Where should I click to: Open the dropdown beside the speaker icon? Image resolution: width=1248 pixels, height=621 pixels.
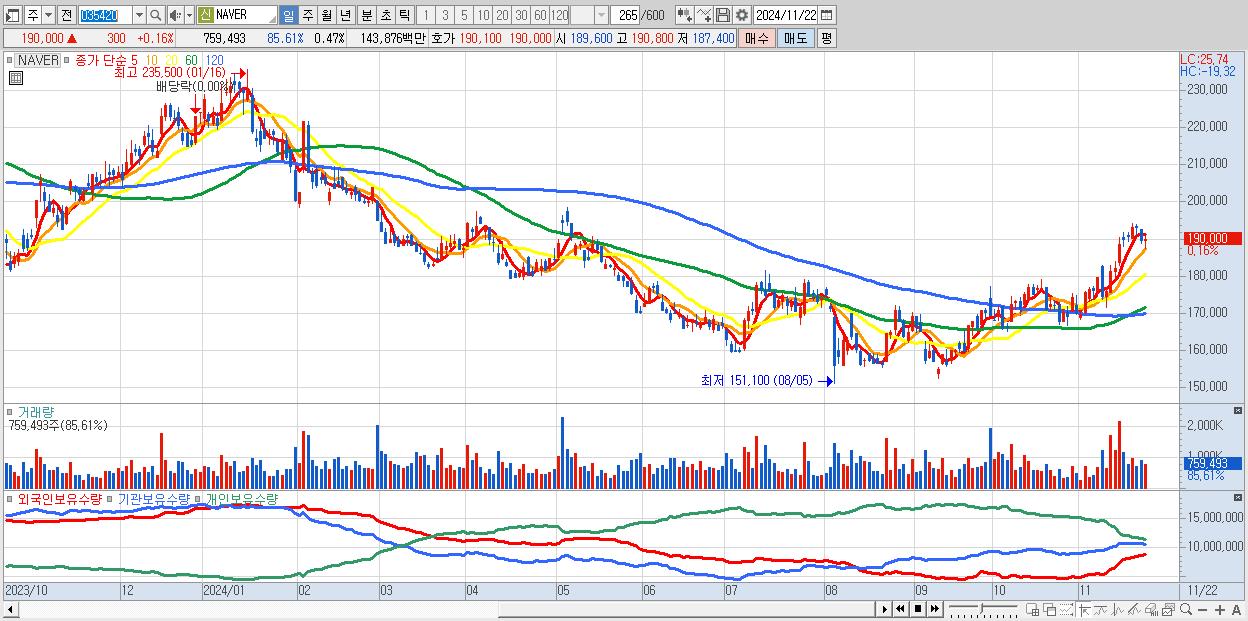coord(189,15)
